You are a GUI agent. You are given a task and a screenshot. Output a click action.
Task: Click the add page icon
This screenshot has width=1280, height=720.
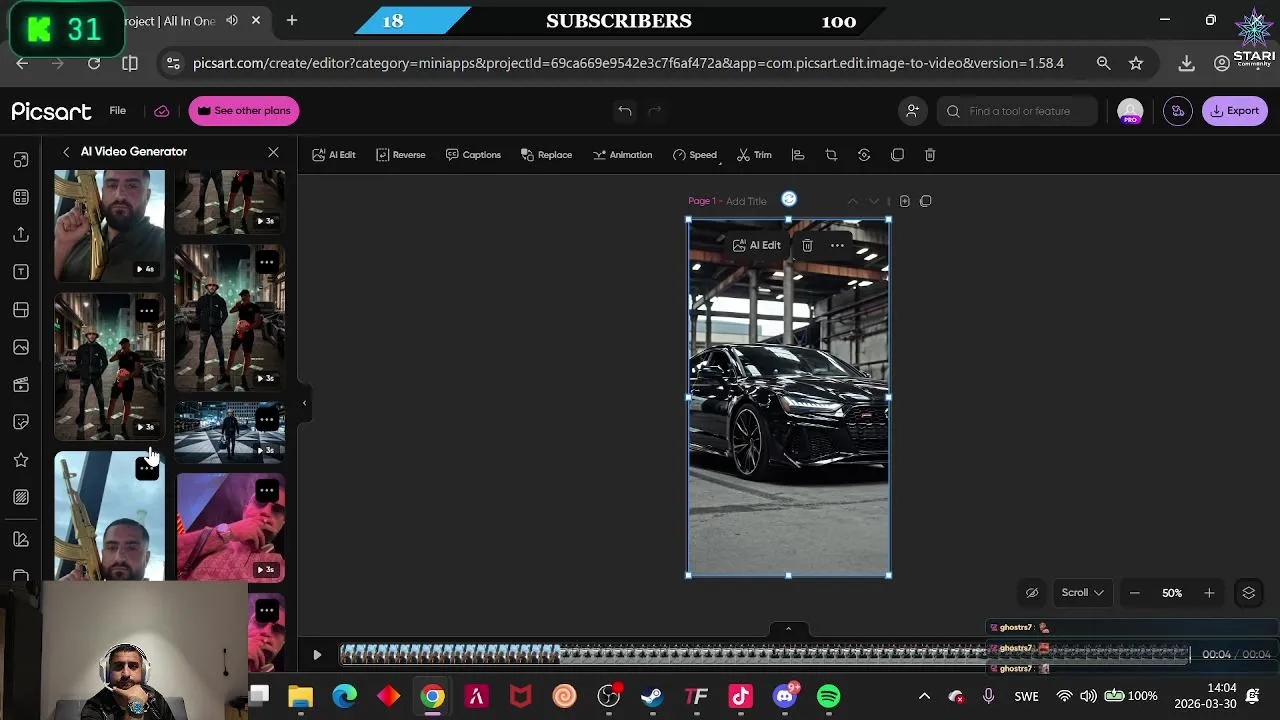[x=904, y=201]
